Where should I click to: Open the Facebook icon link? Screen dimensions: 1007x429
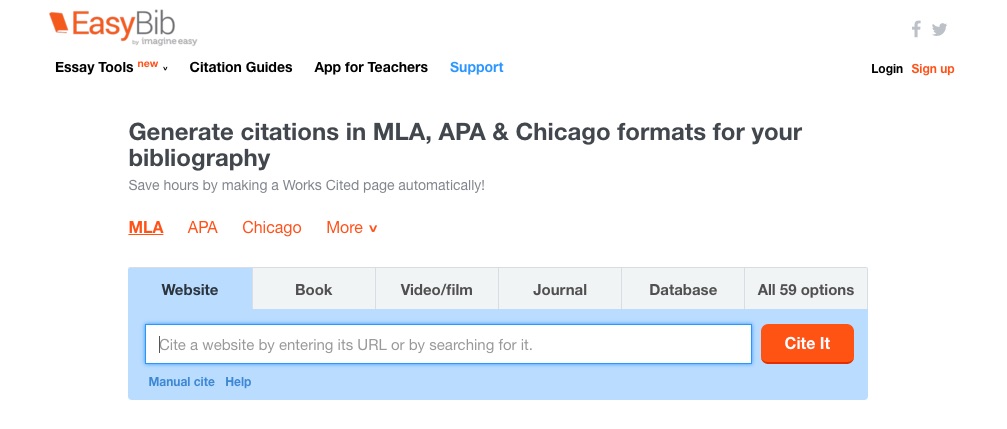(916, 29)
